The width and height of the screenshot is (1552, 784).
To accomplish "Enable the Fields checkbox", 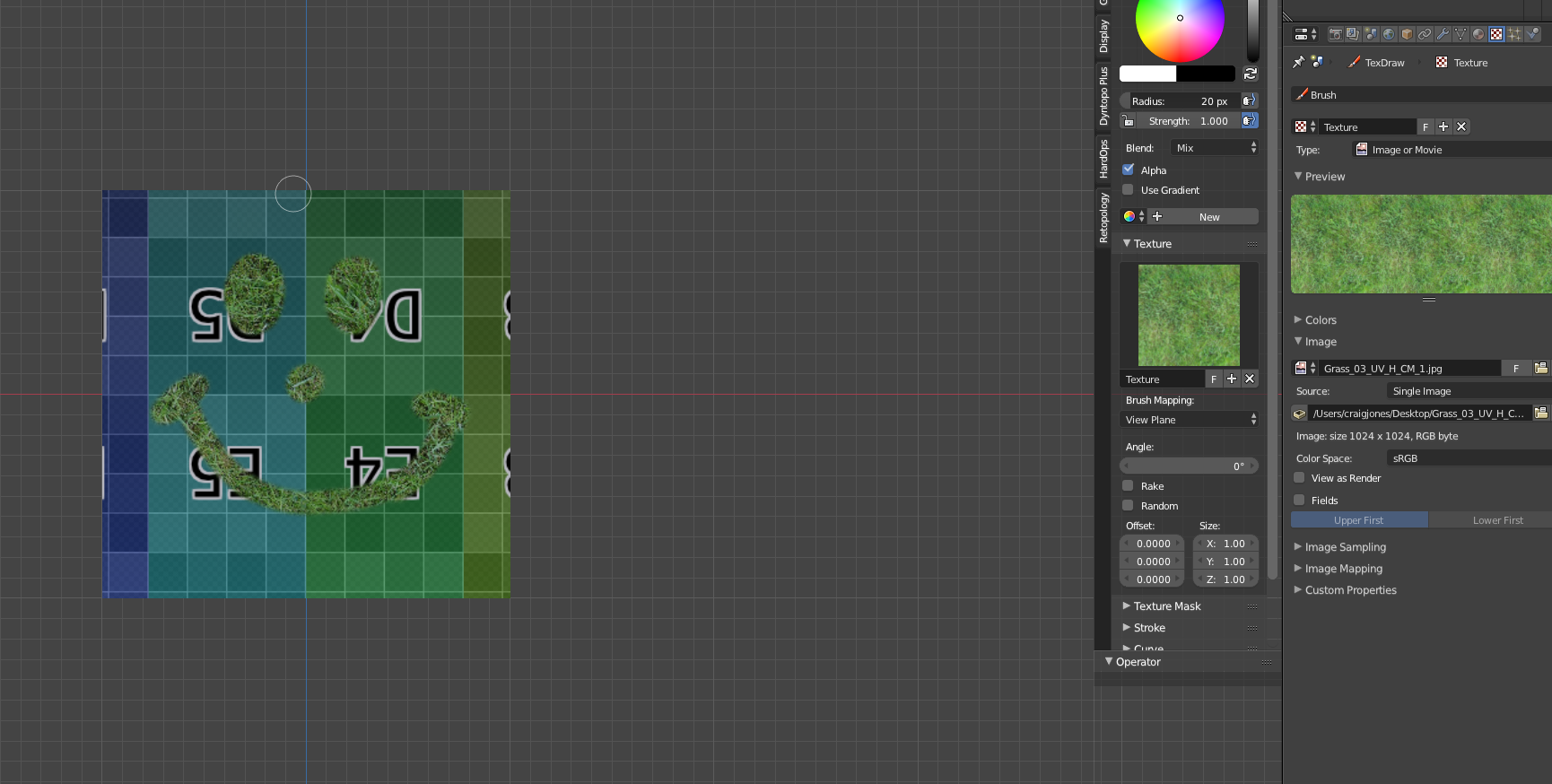I will [x=1299, y=500].
